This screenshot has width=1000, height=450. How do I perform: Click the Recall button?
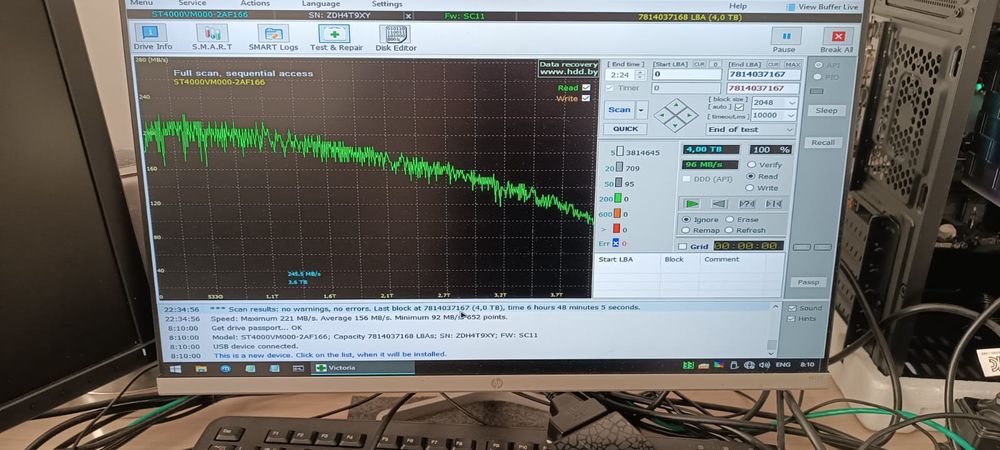(823, 143)
